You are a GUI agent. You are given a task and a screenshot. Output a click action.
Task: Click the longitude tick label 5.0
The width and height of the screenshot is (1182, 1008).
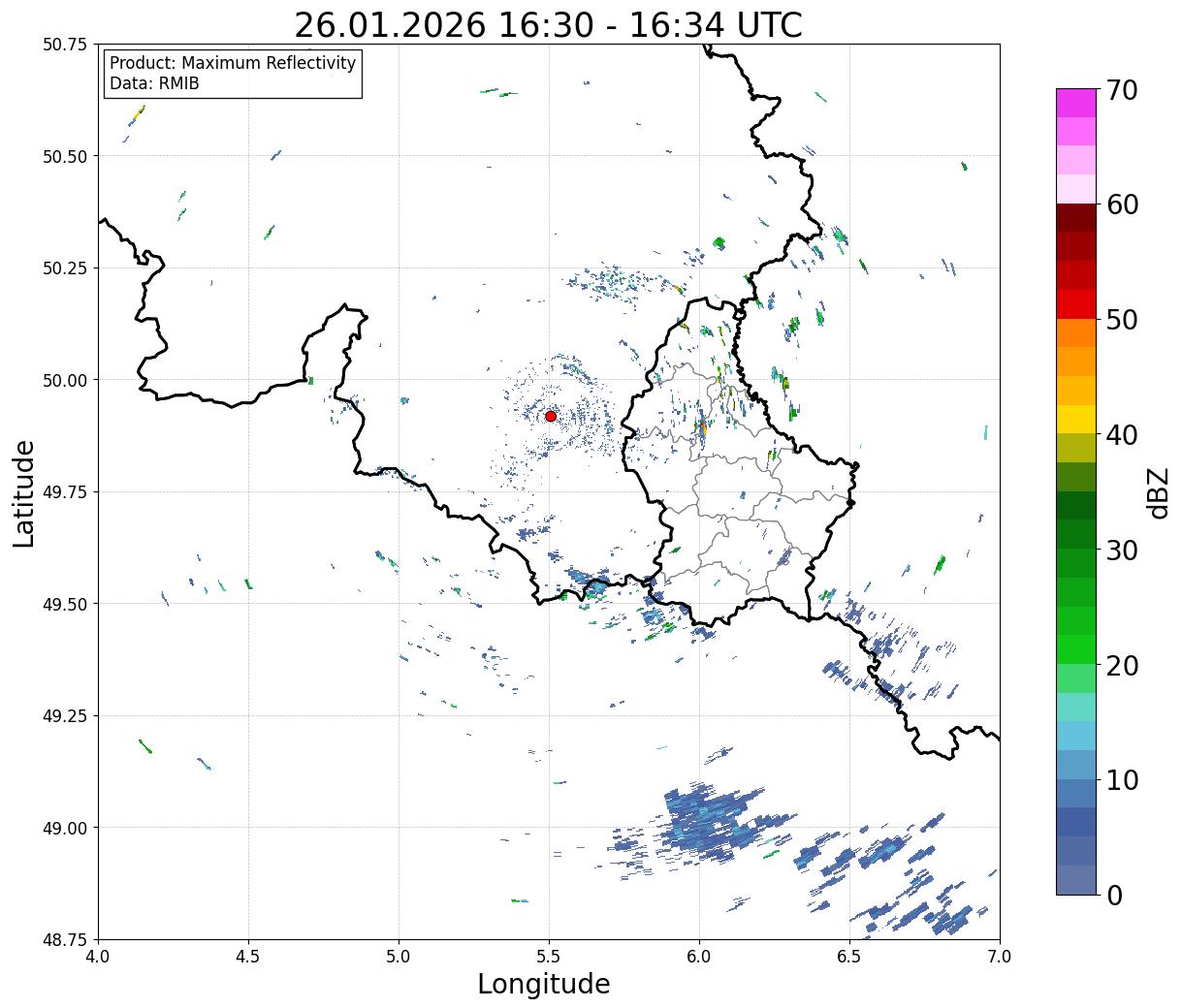point(399,957)
